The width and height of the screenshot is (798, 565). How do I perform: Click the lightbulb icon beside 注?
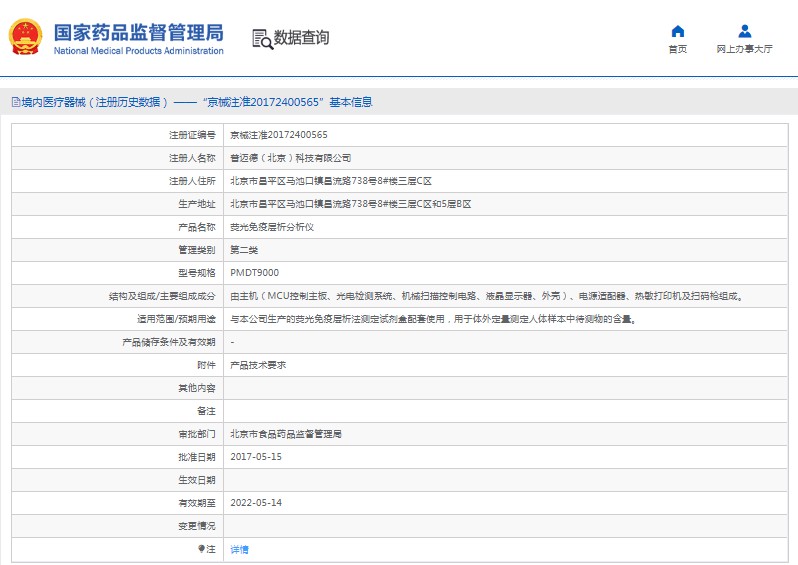201,549
